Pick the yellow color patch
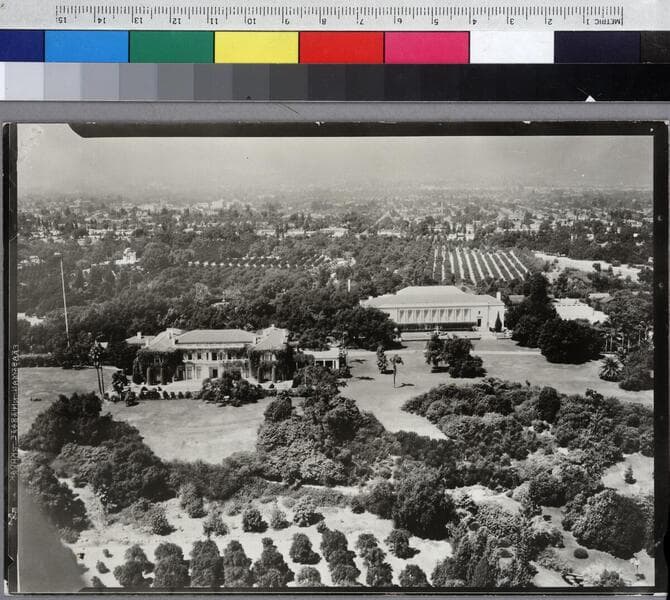The width and height of the screenshot is (670, 600). pos(256,47)
